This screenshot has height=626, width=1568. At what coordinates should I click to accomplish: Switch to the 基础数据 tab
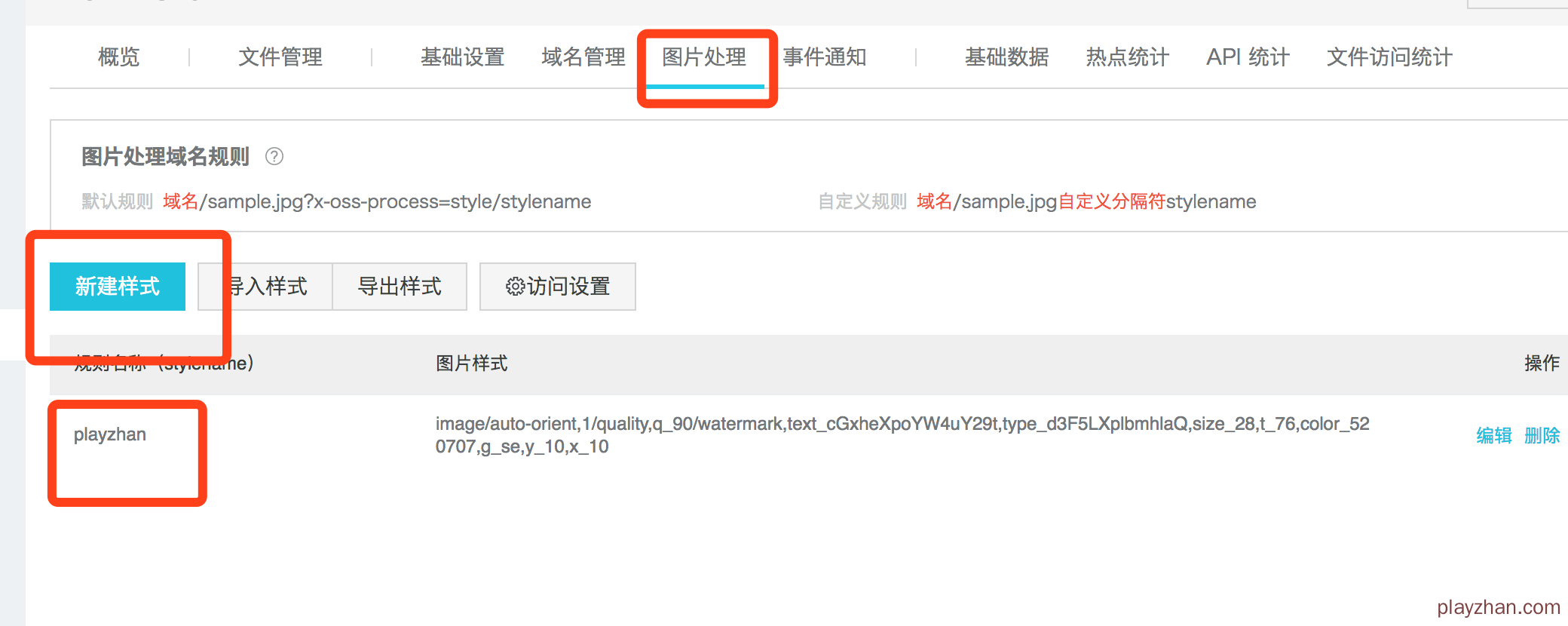(x=1006, y=57)
